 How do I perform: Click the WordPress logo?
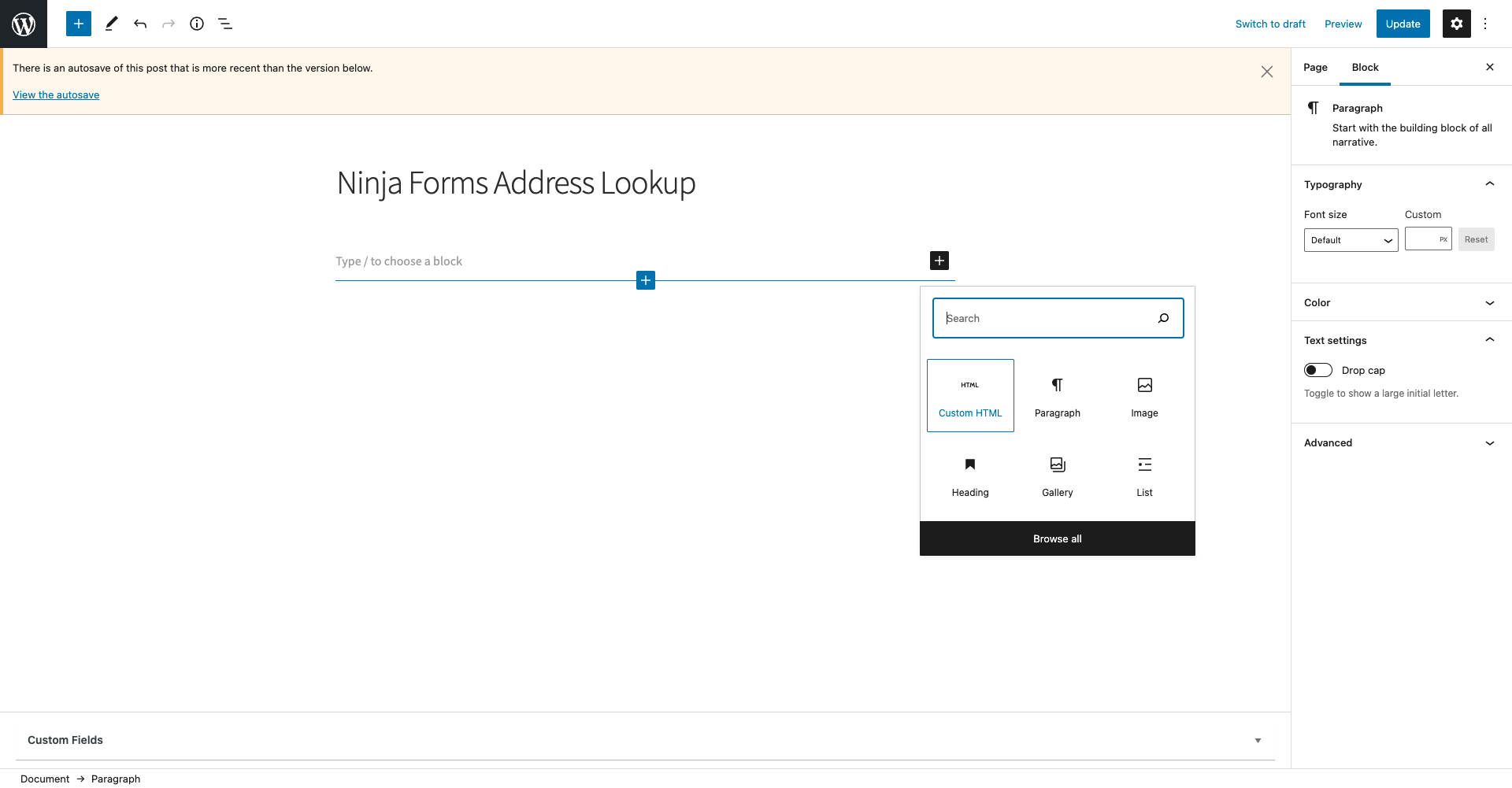point(23,24)
